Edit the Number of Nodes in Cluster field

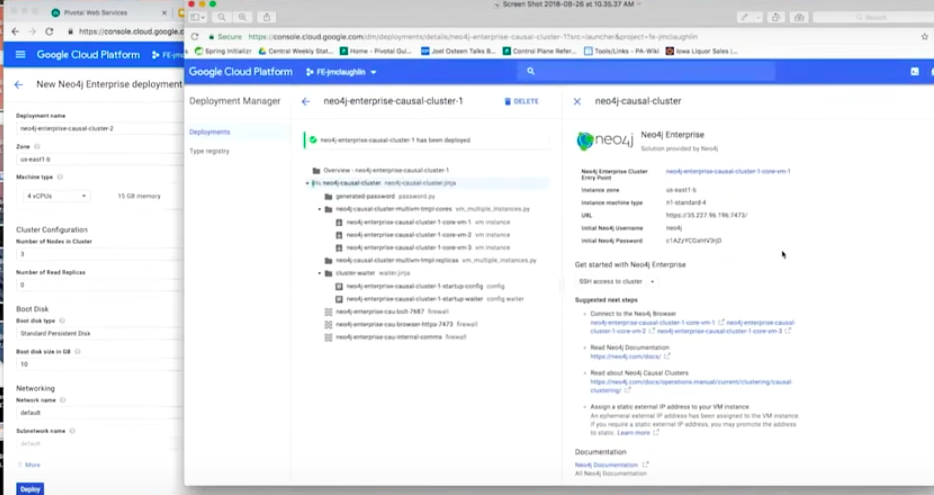[x=99, y=254]
